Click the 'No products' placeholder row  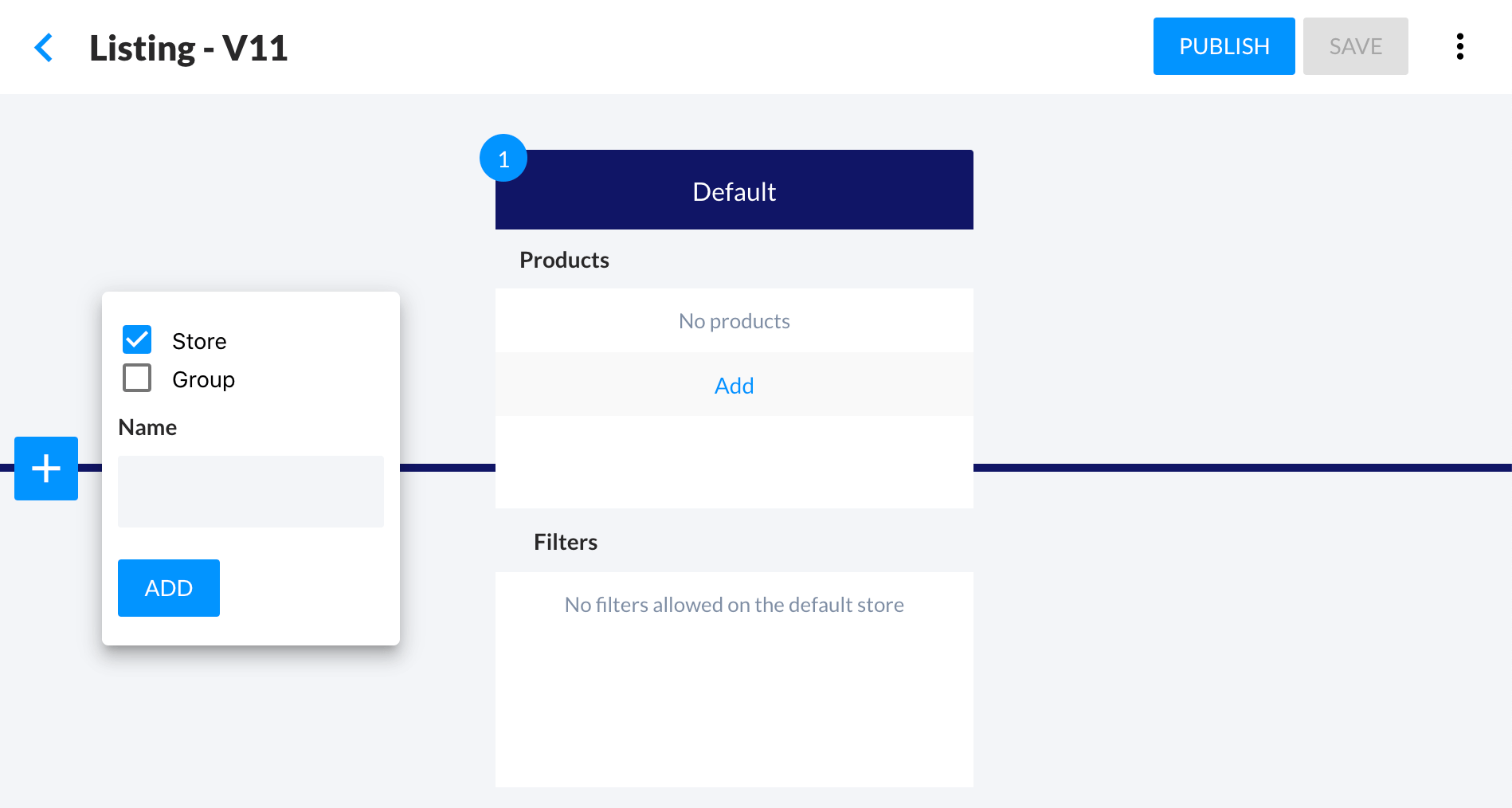click(x=734, y=321)
